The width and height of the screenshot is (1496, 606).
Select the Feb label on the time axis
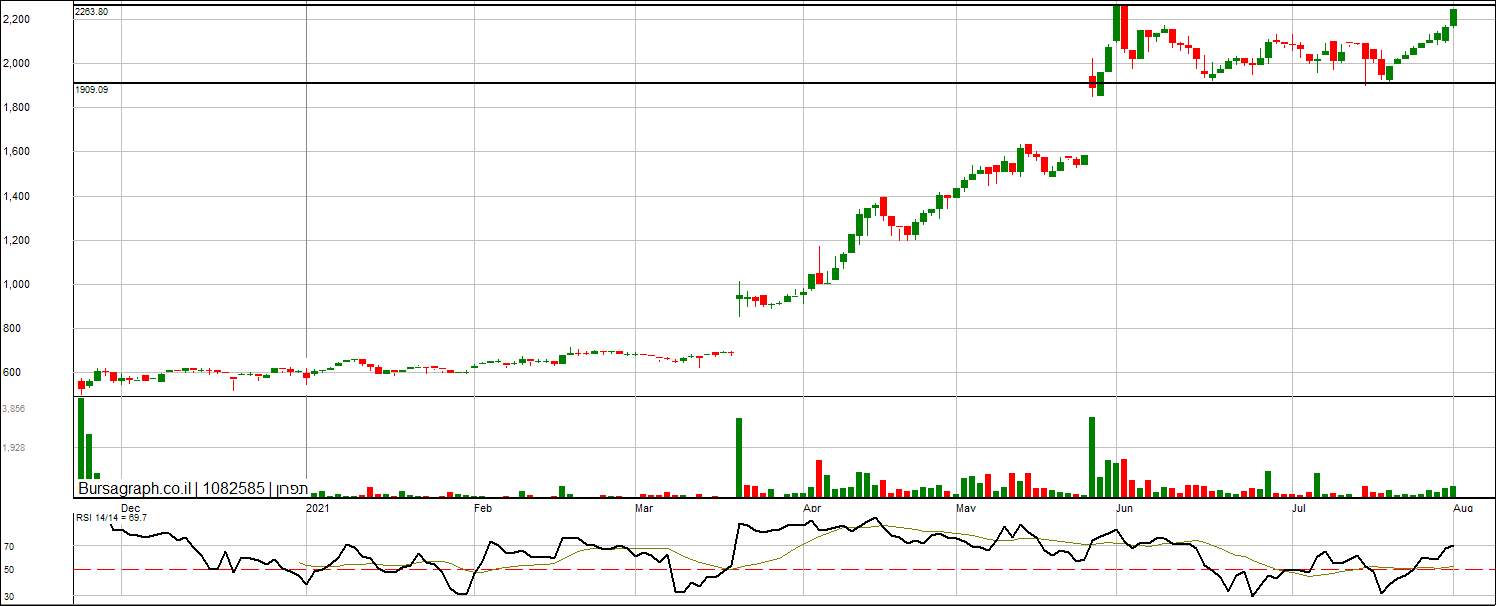pos(483,508)
